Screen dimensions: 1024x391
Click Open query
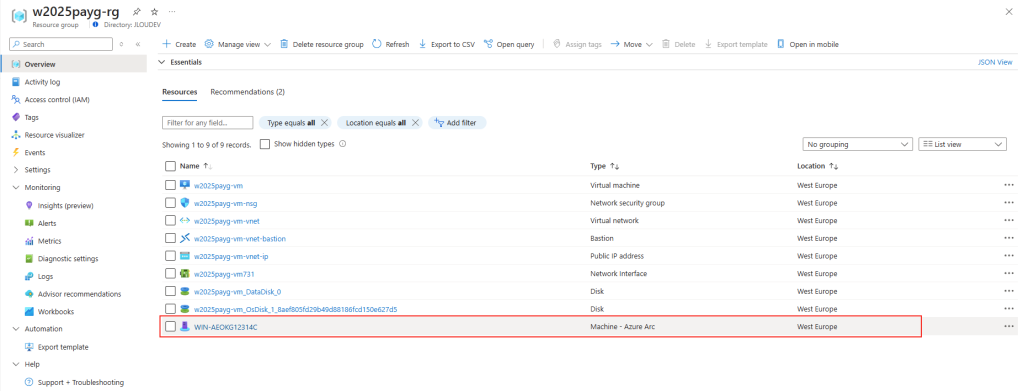click(509, 44)
